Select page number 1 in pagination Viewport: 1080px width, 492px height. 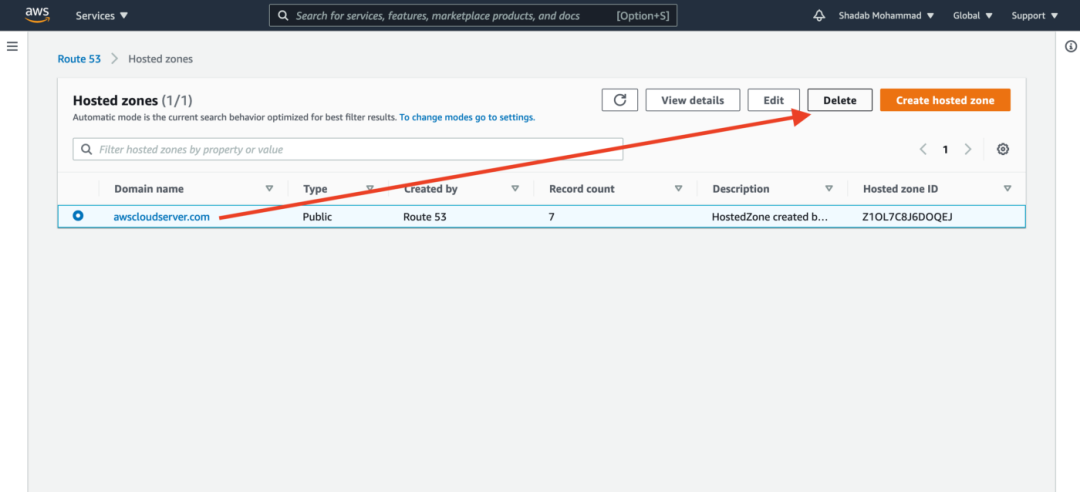click(x=946, y=149)
